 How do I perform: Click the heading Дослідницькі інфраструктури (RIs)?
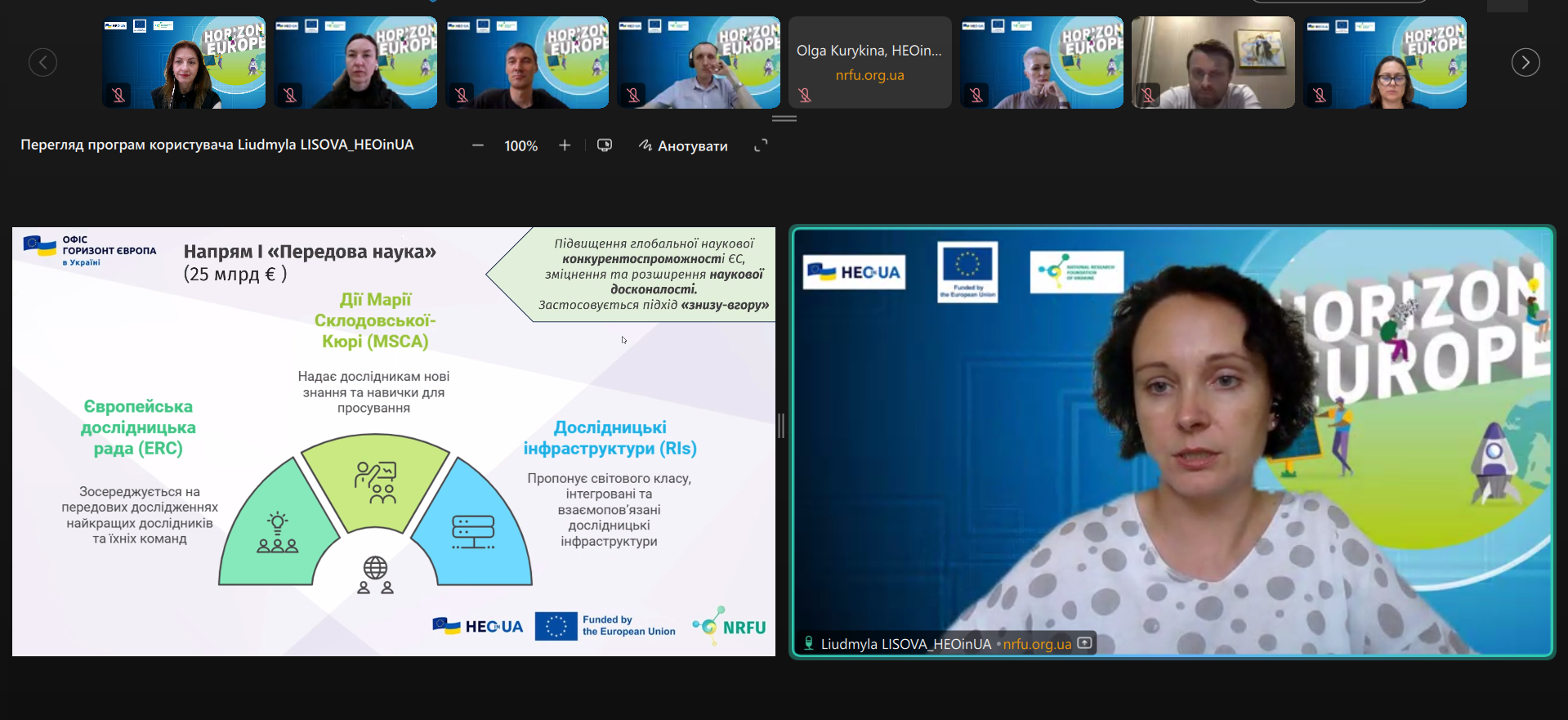[610, 438]
